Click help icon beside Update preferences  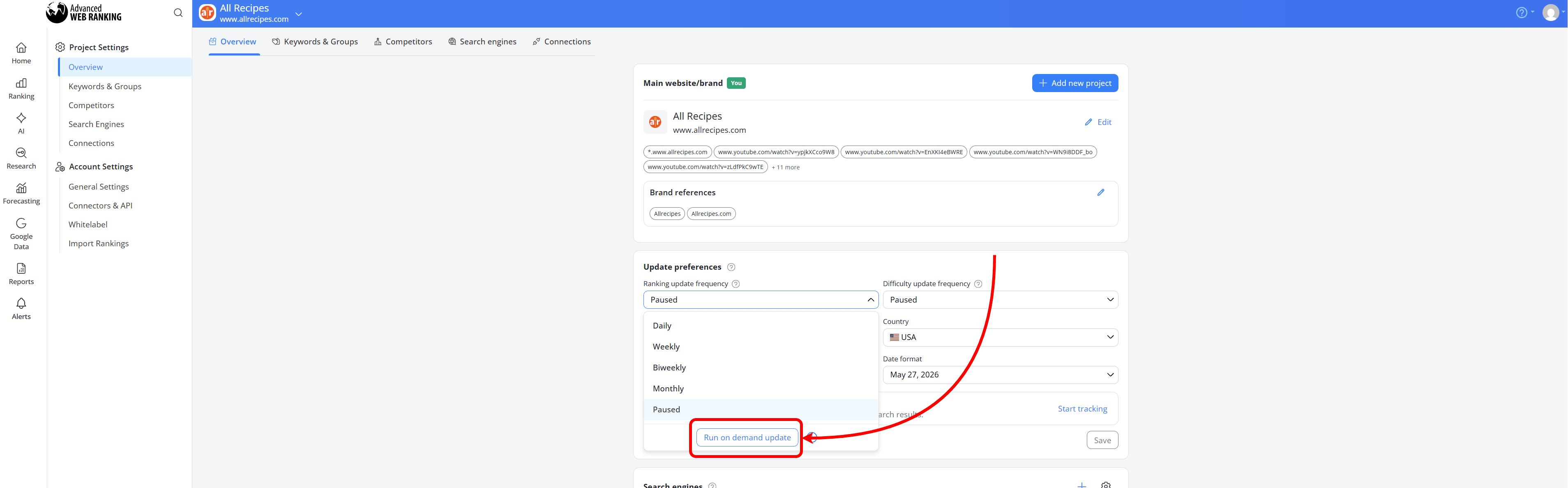click(x=731, y=267)
